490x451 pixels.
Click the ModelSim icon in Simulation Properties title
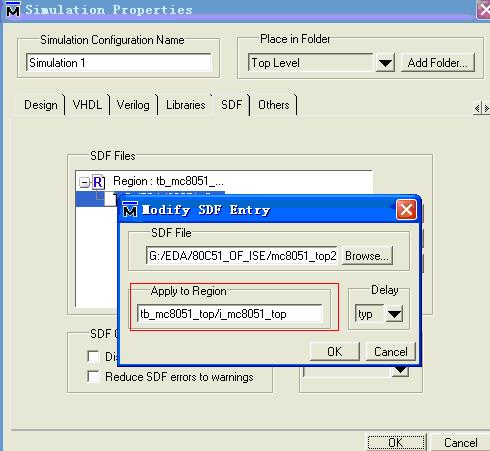point(13,9)
